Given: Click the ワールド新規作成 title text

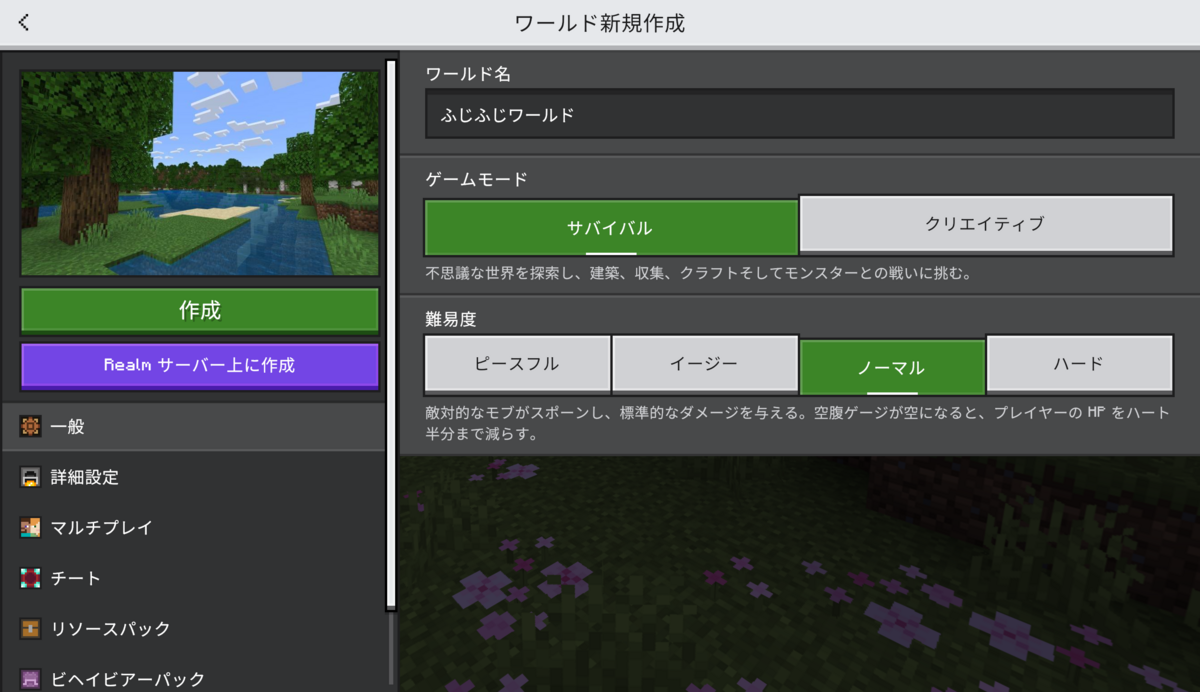Looking at the screenshot, I should pos(600,23).
